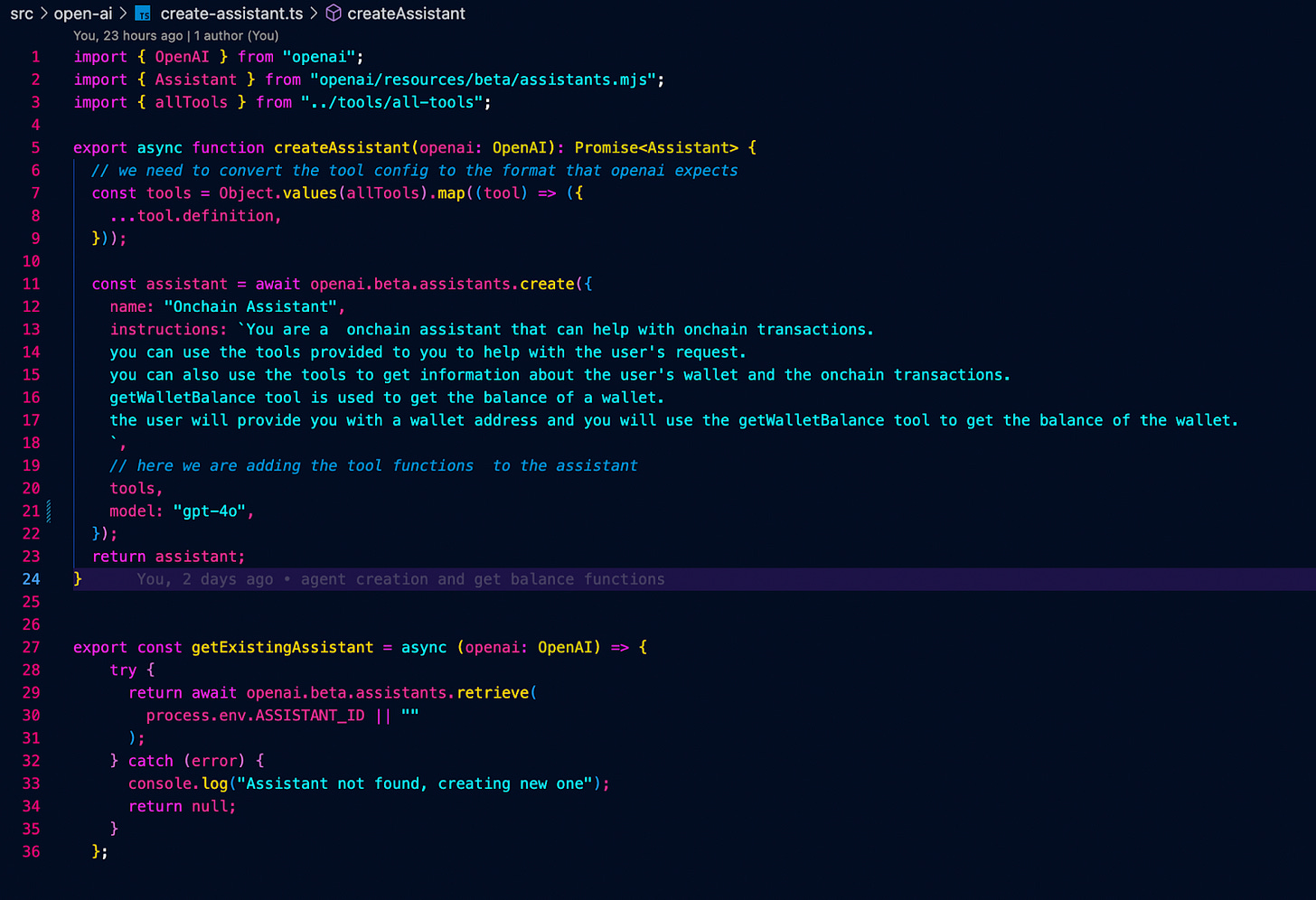The image size is (1316, 900).
Task: Click the 'instructions:' property key on line 13
Action: 168,330
